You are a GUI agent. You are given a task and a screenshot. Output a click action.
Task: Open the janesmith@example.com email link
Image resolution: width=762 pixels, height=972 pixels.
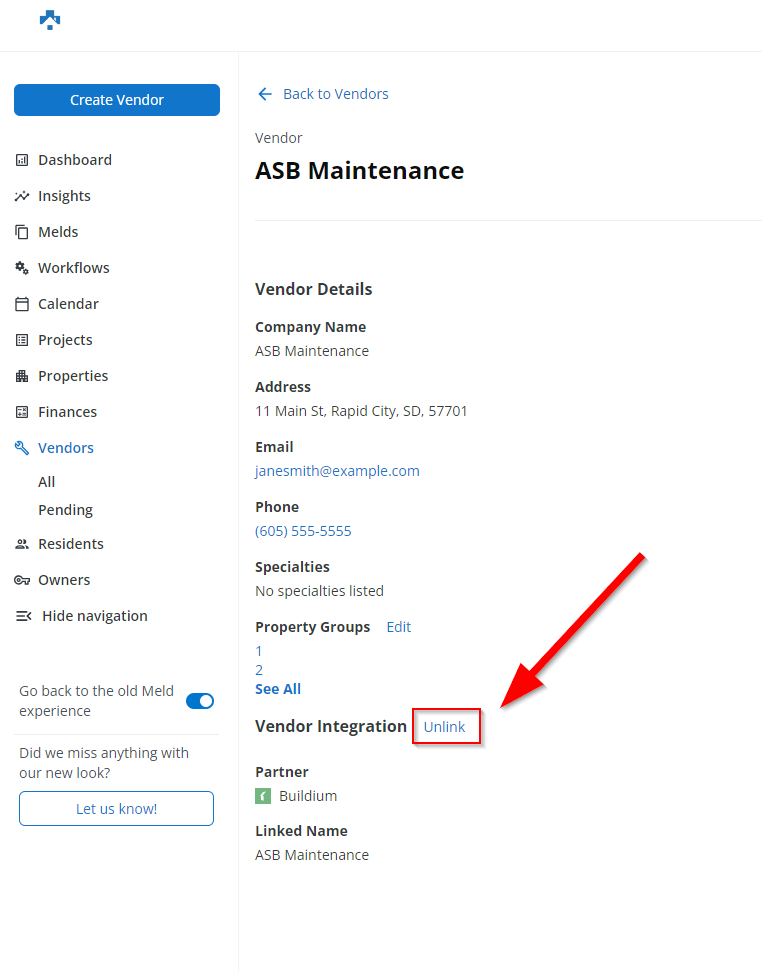tap(337, 471)
